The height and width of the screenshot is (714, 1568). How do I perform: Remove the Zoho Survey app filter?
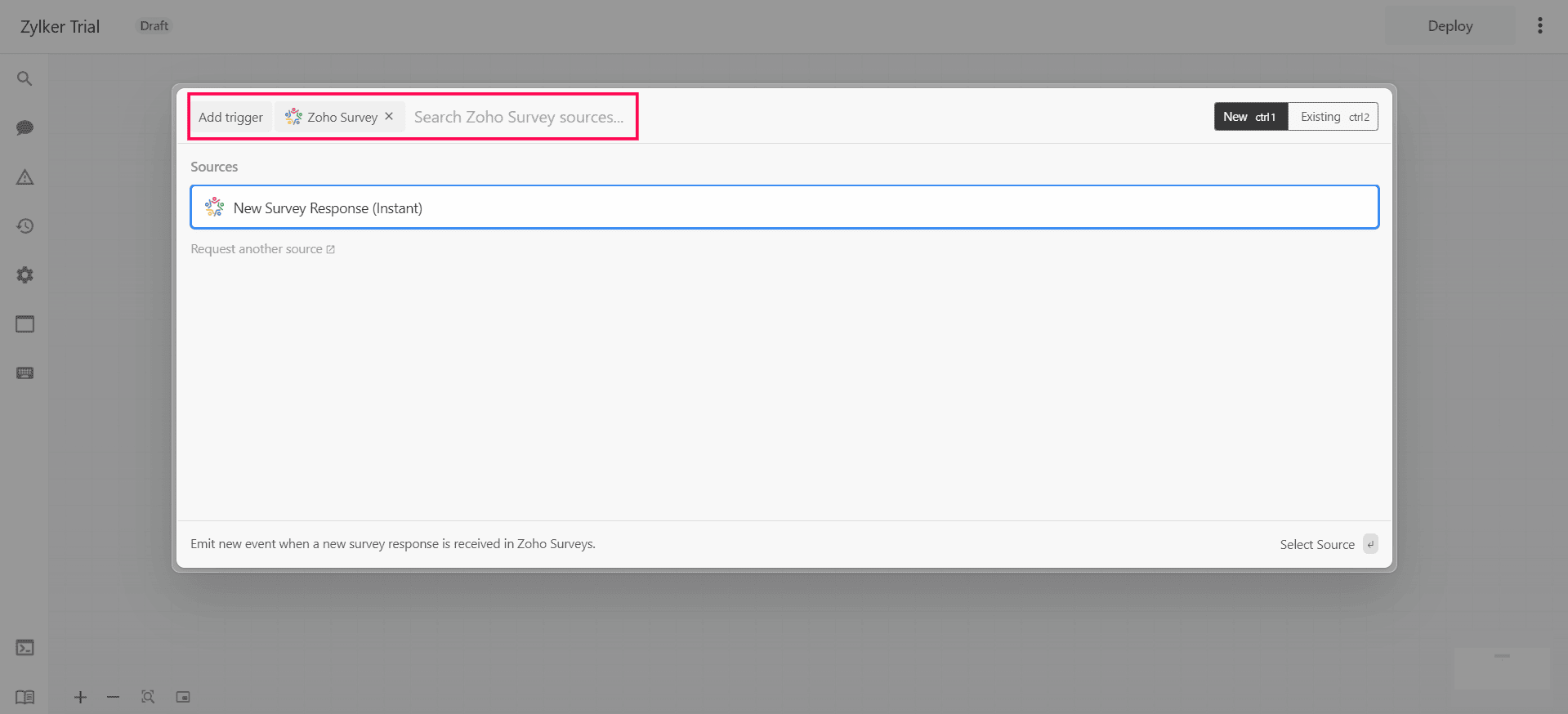click(x=389, y=116)
